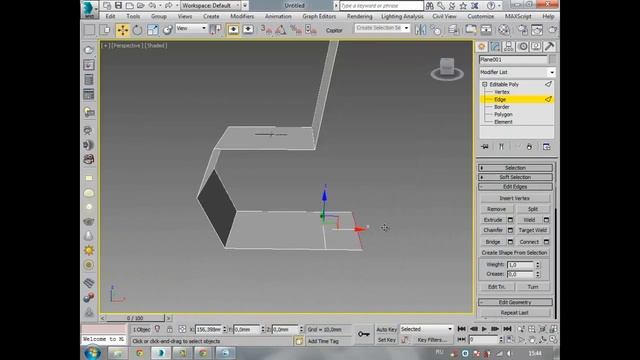This screenshot has width=640, height=360.
Task: Click the Play Animation button
Action: [484, 329]
